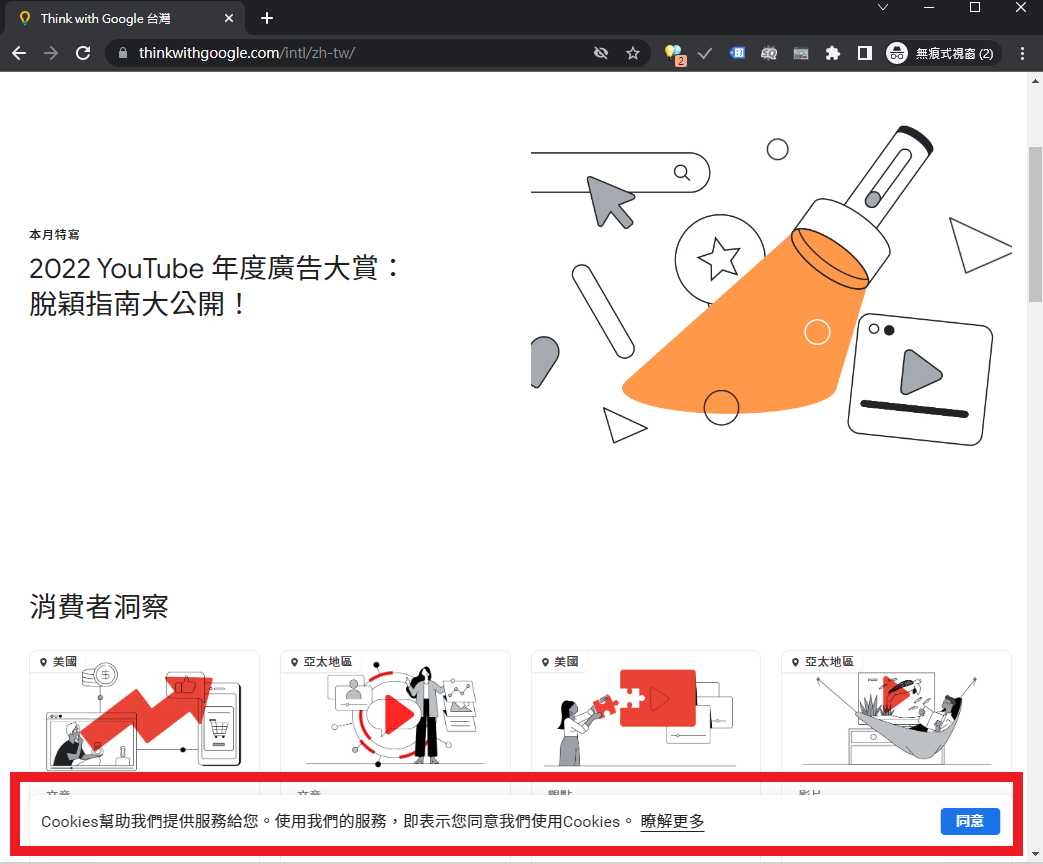Click 瞭解更多 in cookie banner
The image size is (1043, 864).
672,821
